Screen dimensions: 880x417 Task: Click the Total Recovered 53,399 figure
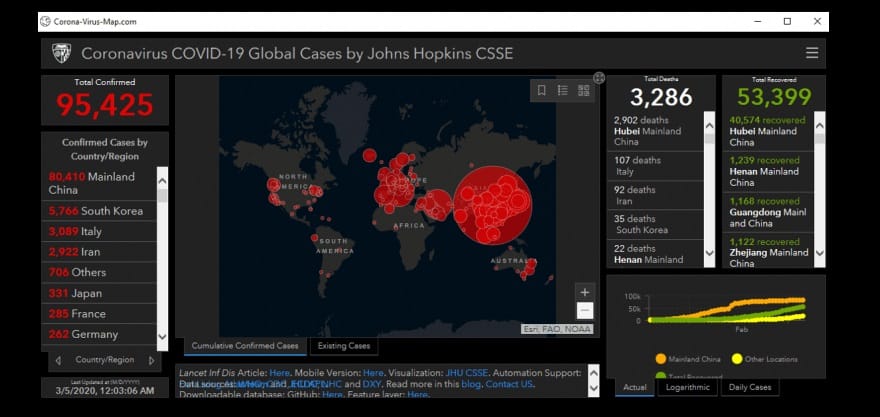point(774,97)
